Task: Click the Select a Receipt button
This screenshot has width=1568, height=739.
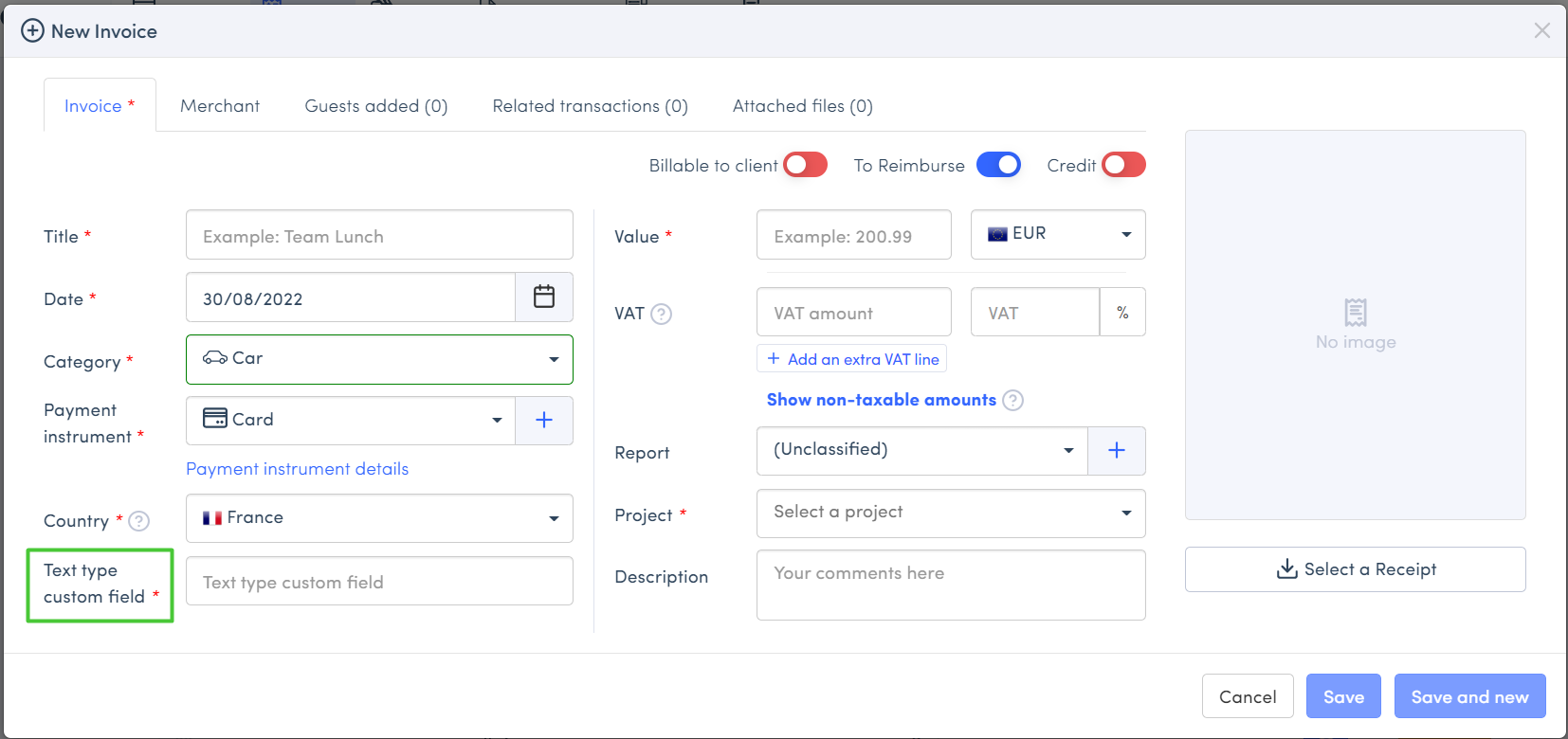Action: 1355,569
